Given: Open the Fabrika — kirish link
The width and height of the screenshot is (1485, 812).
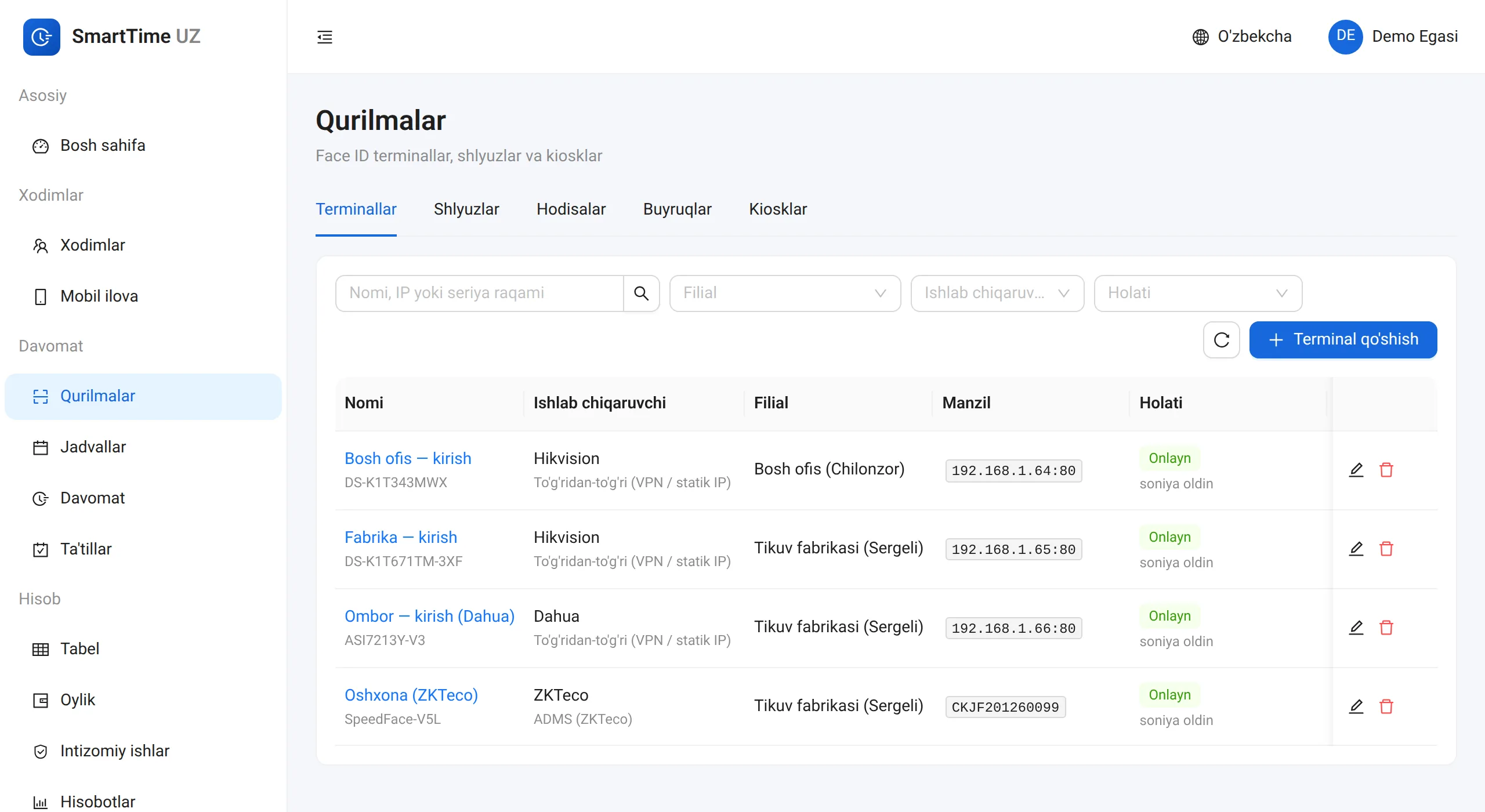Looking at the screenshot, I should tap(401, 538).
